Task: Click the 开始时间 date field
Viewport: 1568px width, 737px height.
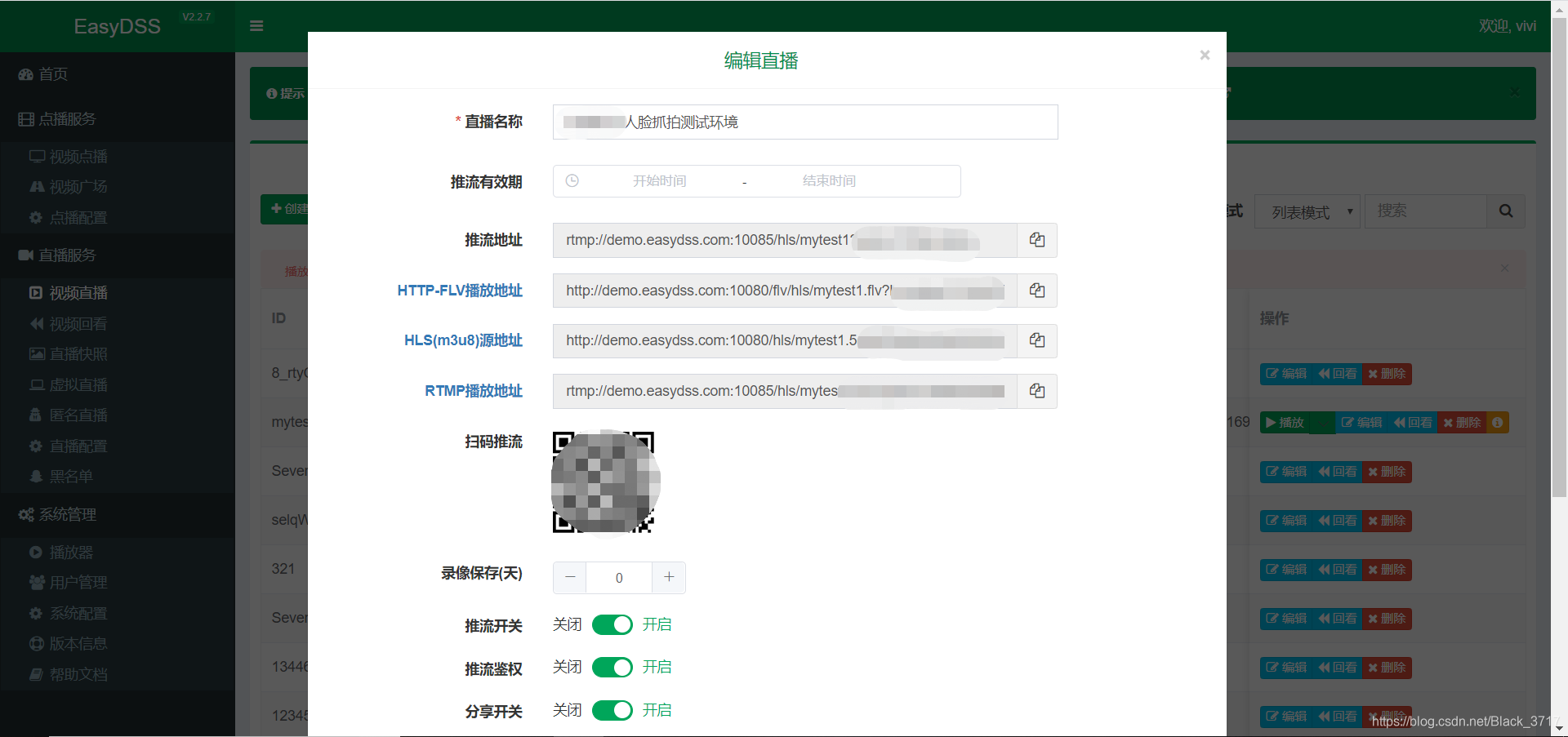Action: click(660, 181)
